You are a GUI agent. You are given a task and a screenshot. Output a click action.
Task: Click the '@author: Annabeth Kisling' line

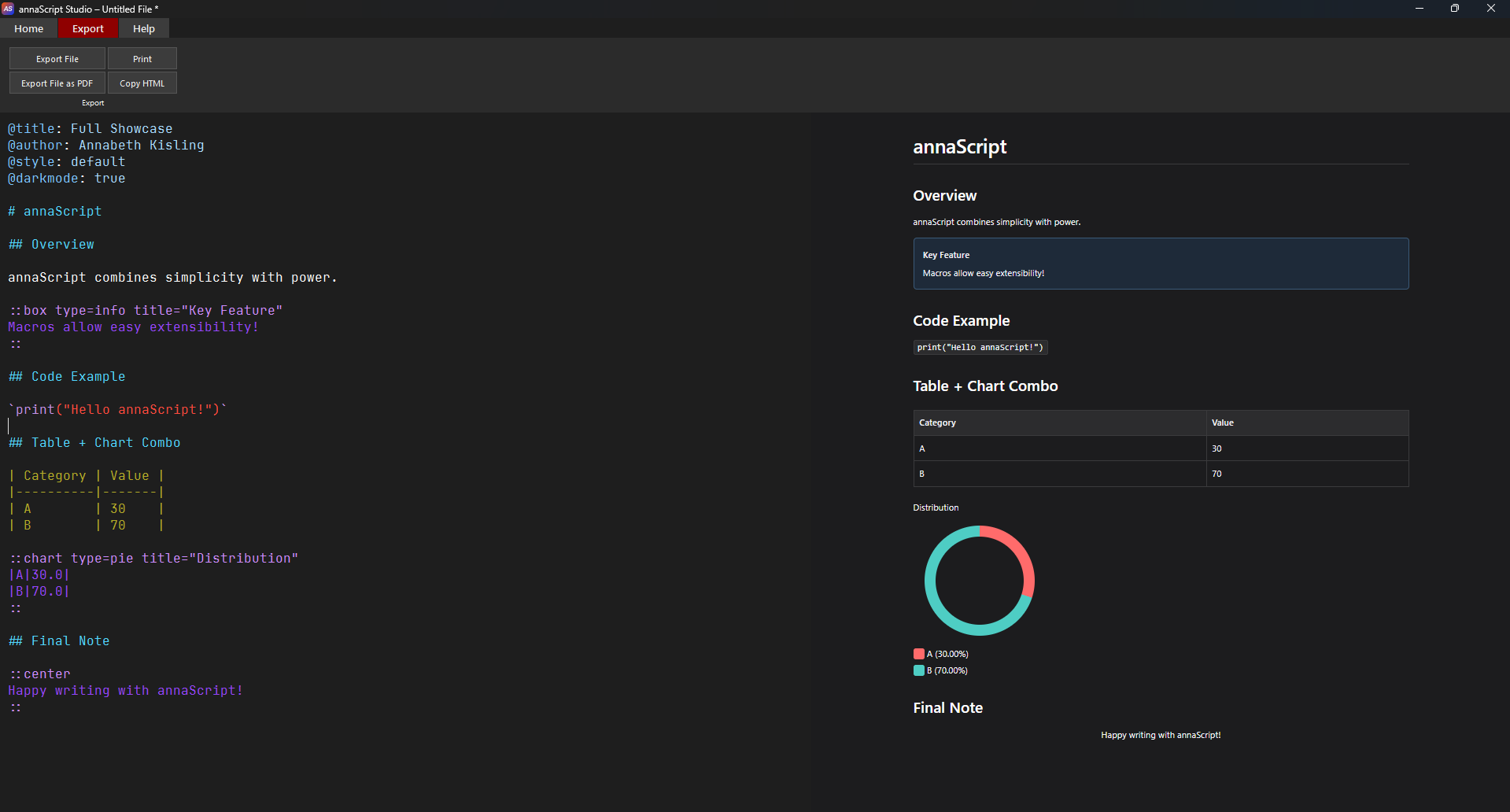105,146
